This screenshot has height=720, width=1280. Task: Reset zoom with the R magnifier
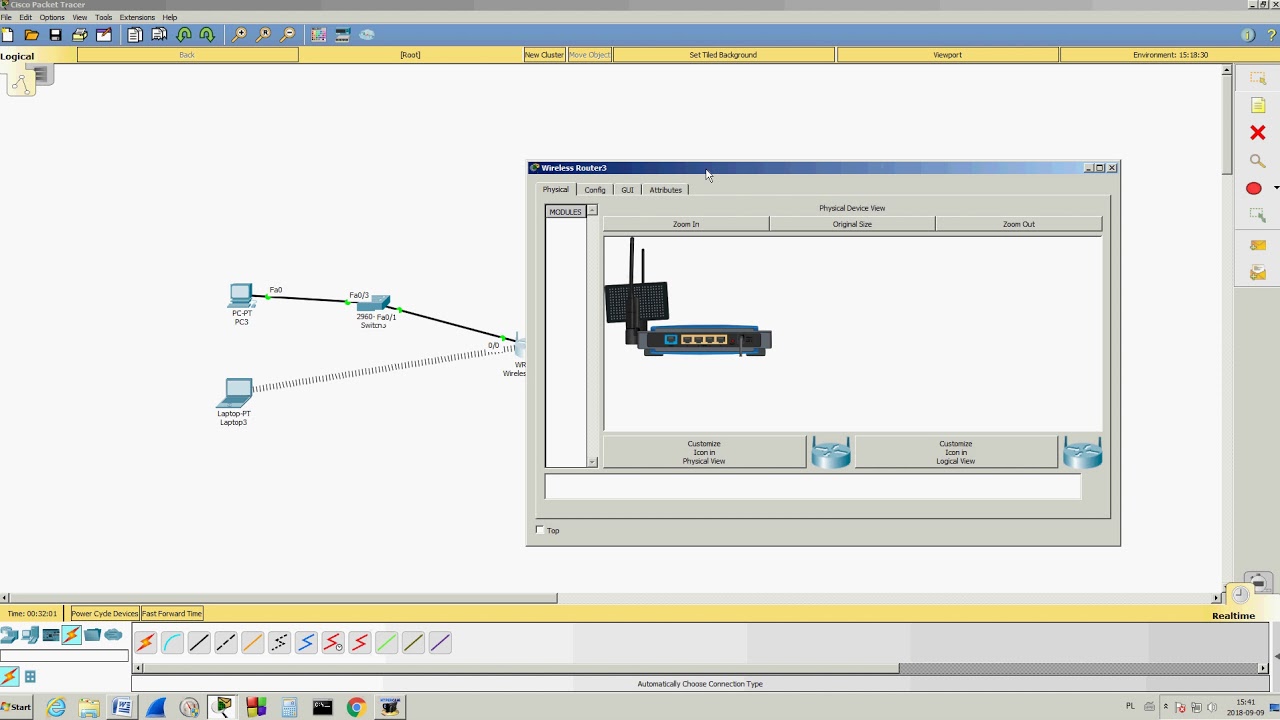pos(264,35)
